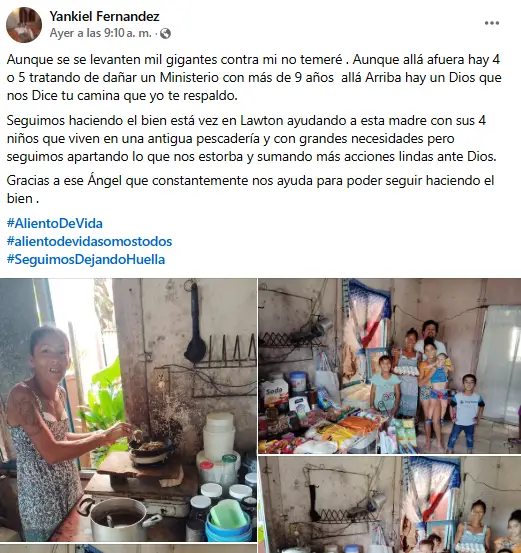Open the #AlientoDeVida hashtag
This screenshot has width=521, height=553.
point(55,223)
